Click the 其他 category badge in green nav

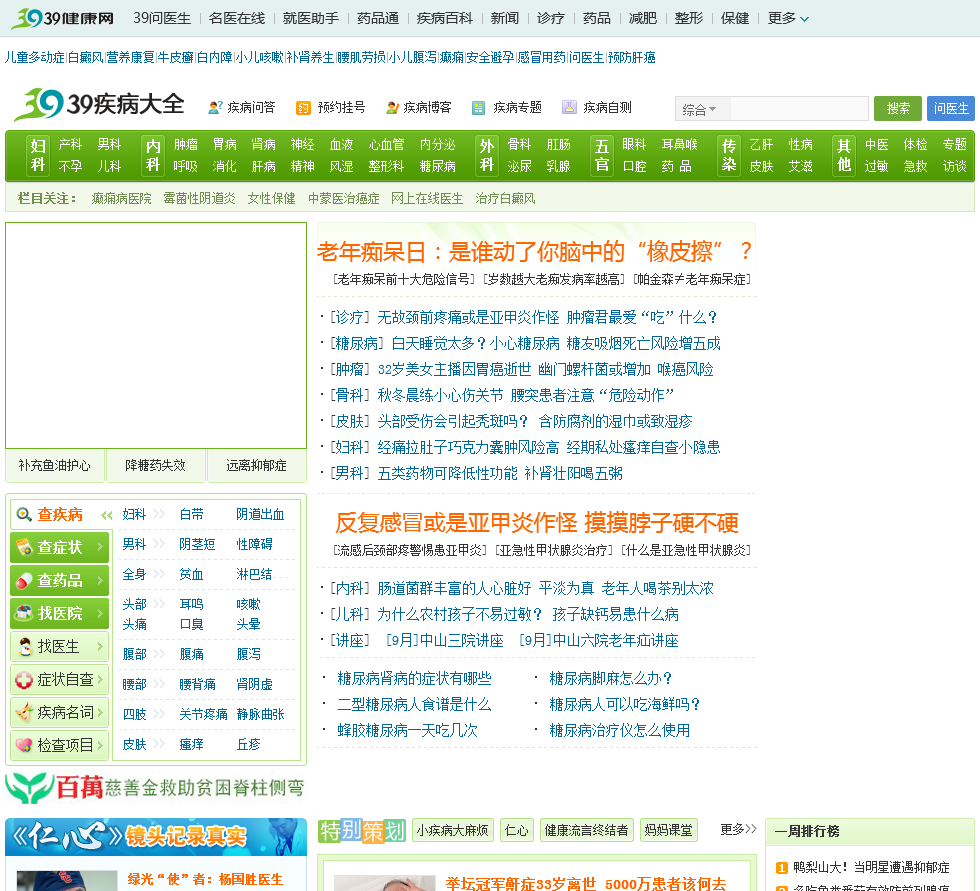click(x=844, y=155)
